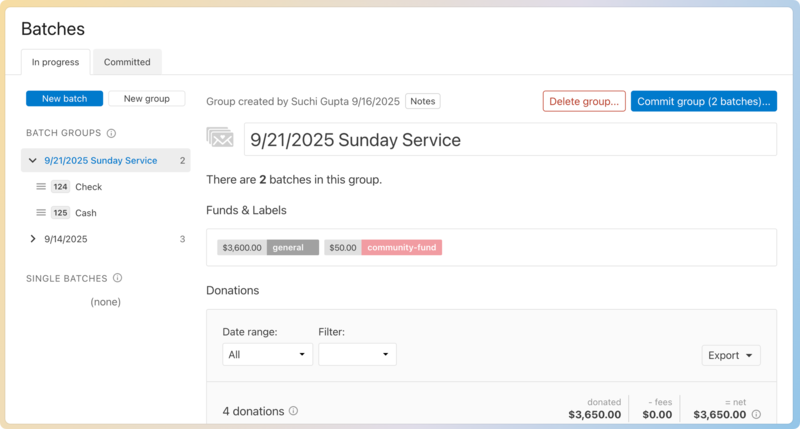Click the info icon beside Single Batches

pyautogui.click(x=117, y=278)
